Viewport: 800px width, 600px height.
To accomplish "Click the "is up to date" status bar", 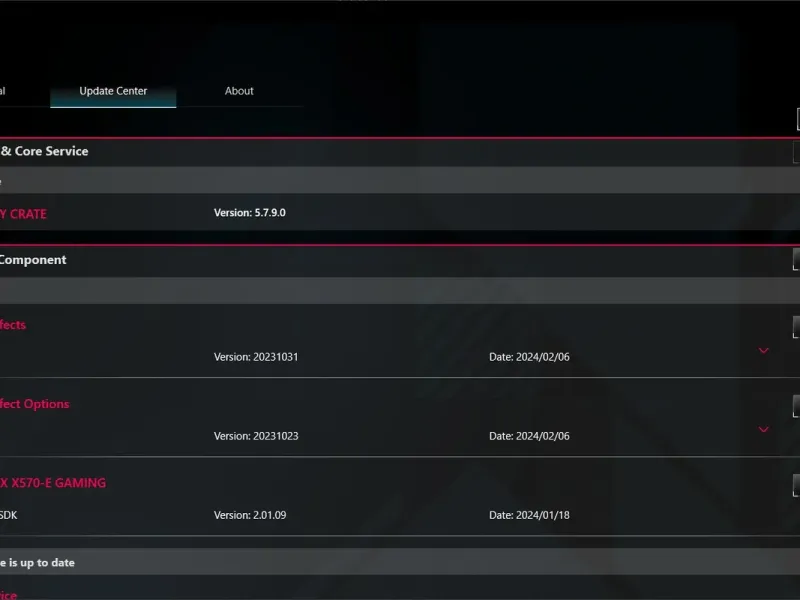I will (x=400, y=562).
